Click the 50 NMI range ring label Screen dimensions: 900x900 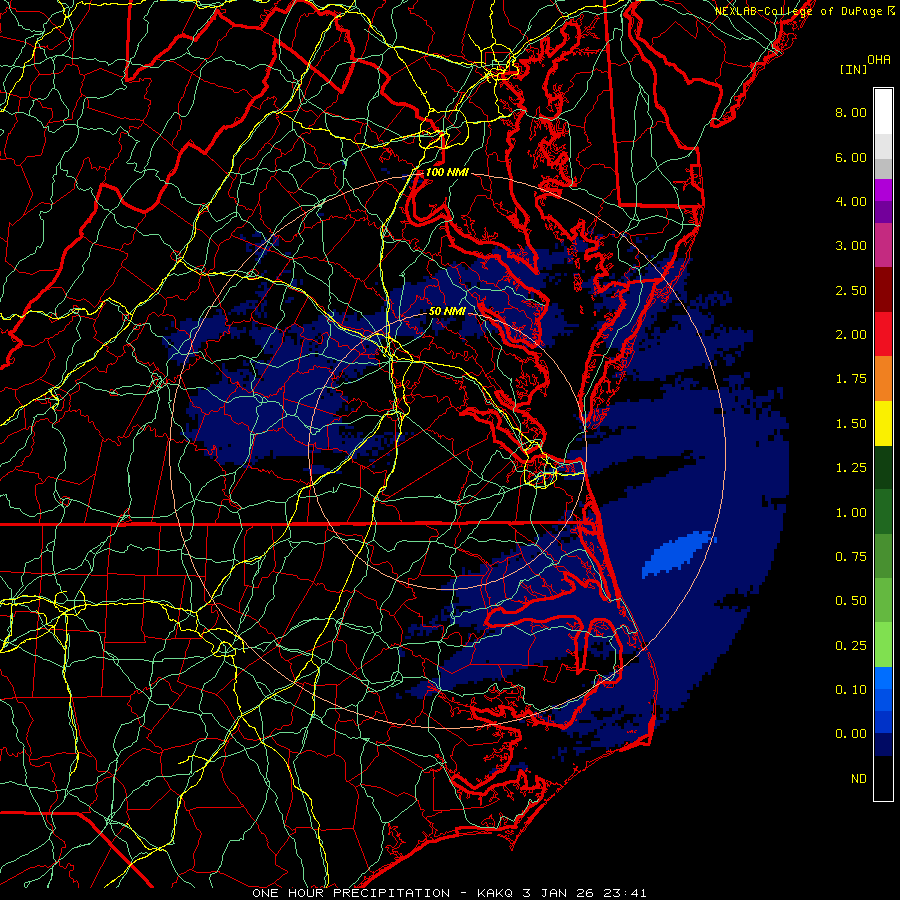pyautogui.click(x=447, y=311)
